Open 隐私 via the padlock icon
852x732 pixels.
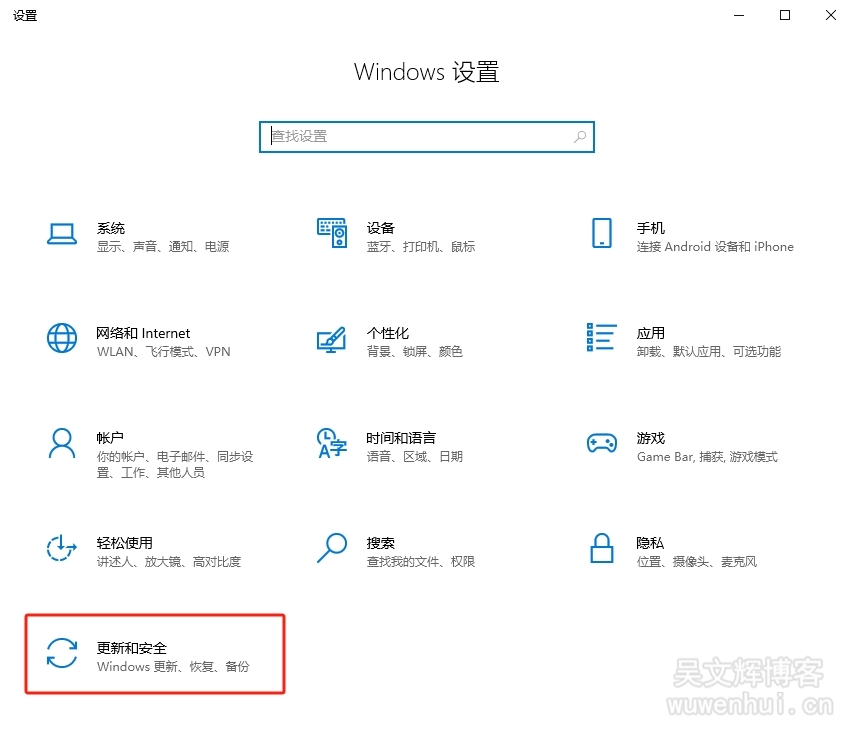(x=601, y=548)
